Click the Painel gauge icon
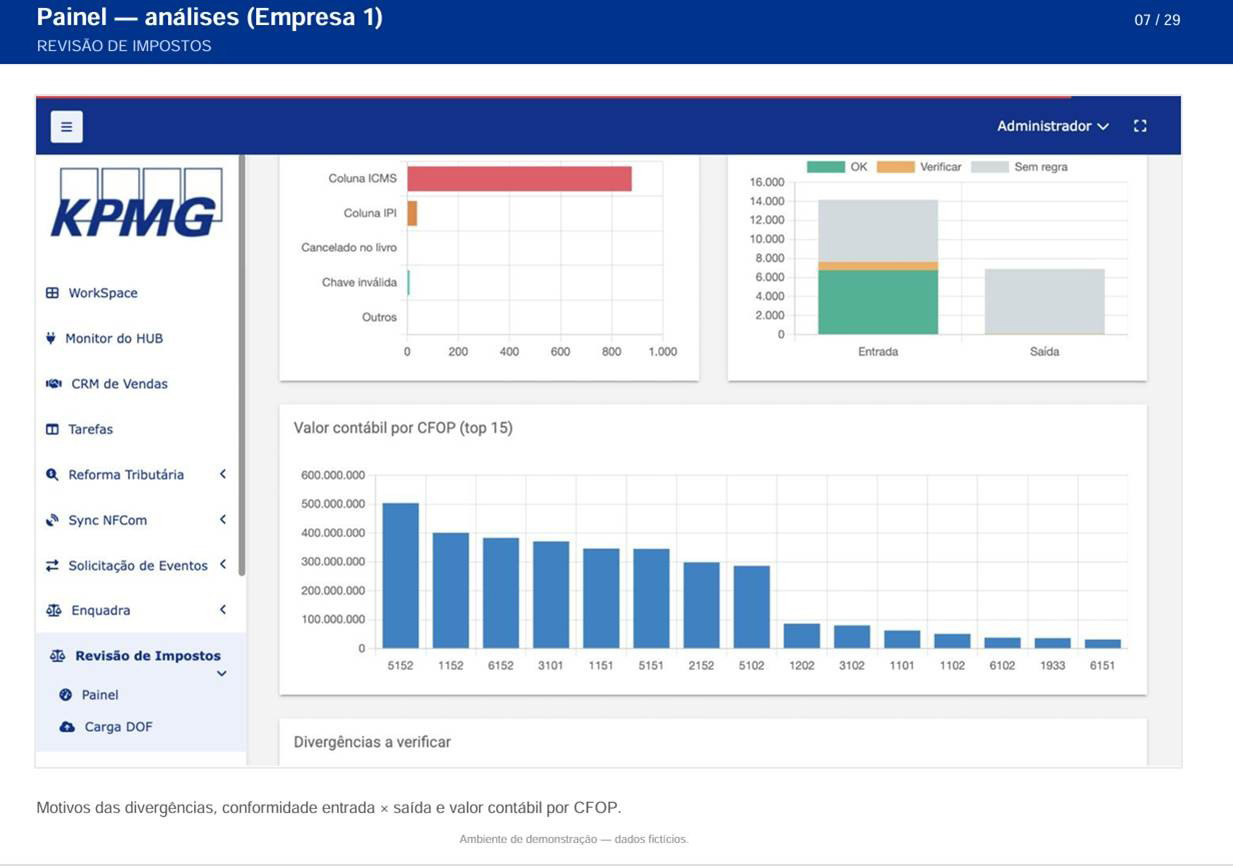 66,695
